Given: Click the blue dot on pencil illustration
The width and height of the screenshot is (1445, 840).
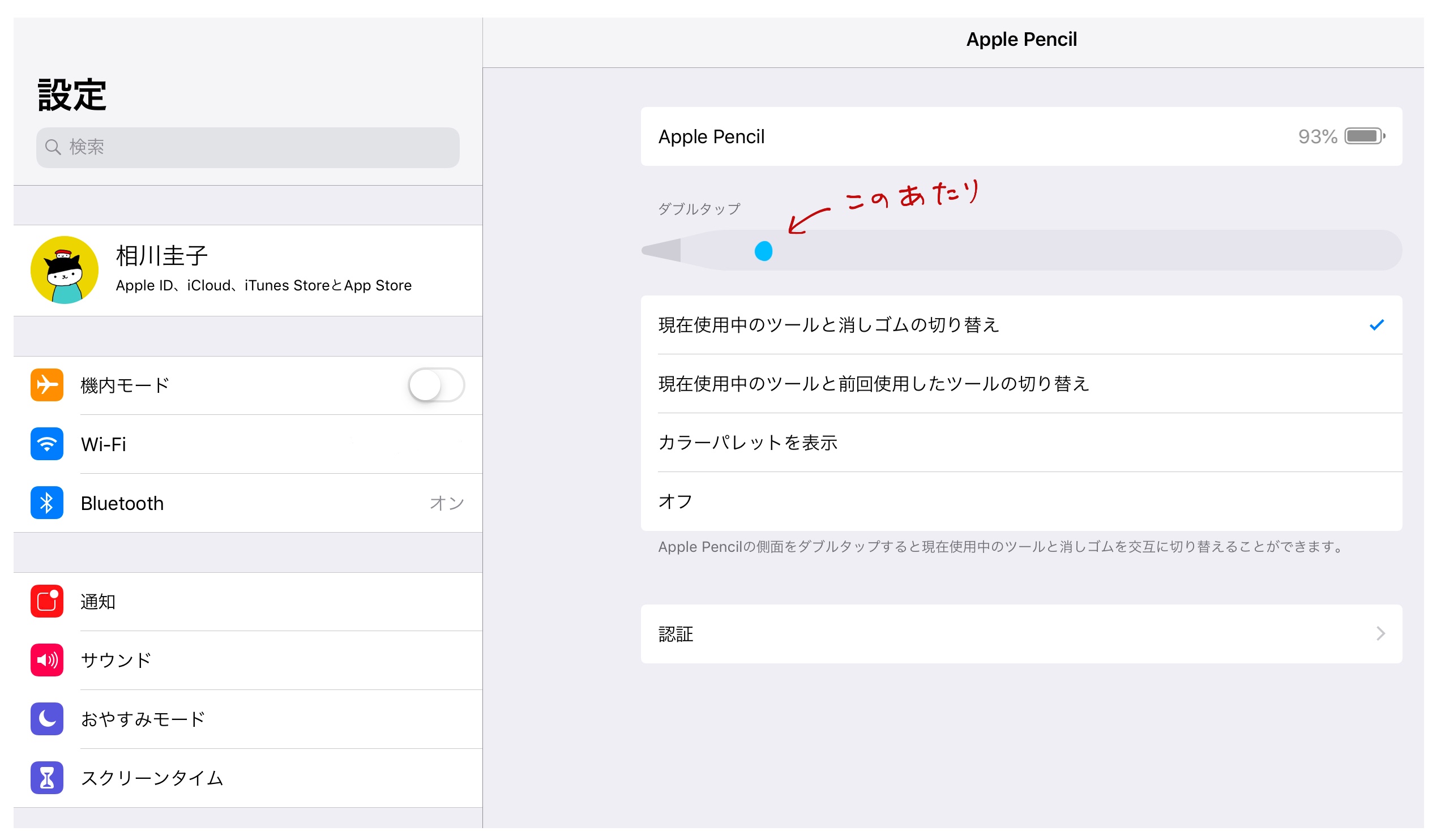Looking at the screenshot, I should (x=764, y=251).
